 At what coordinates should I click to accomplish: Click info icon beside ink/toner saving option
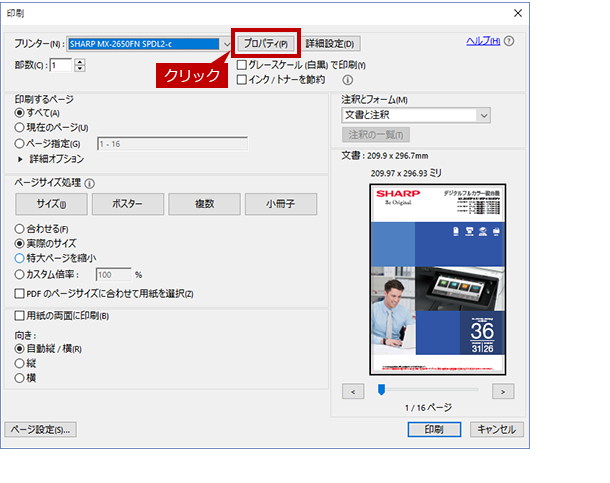click(x=347, y=80)
